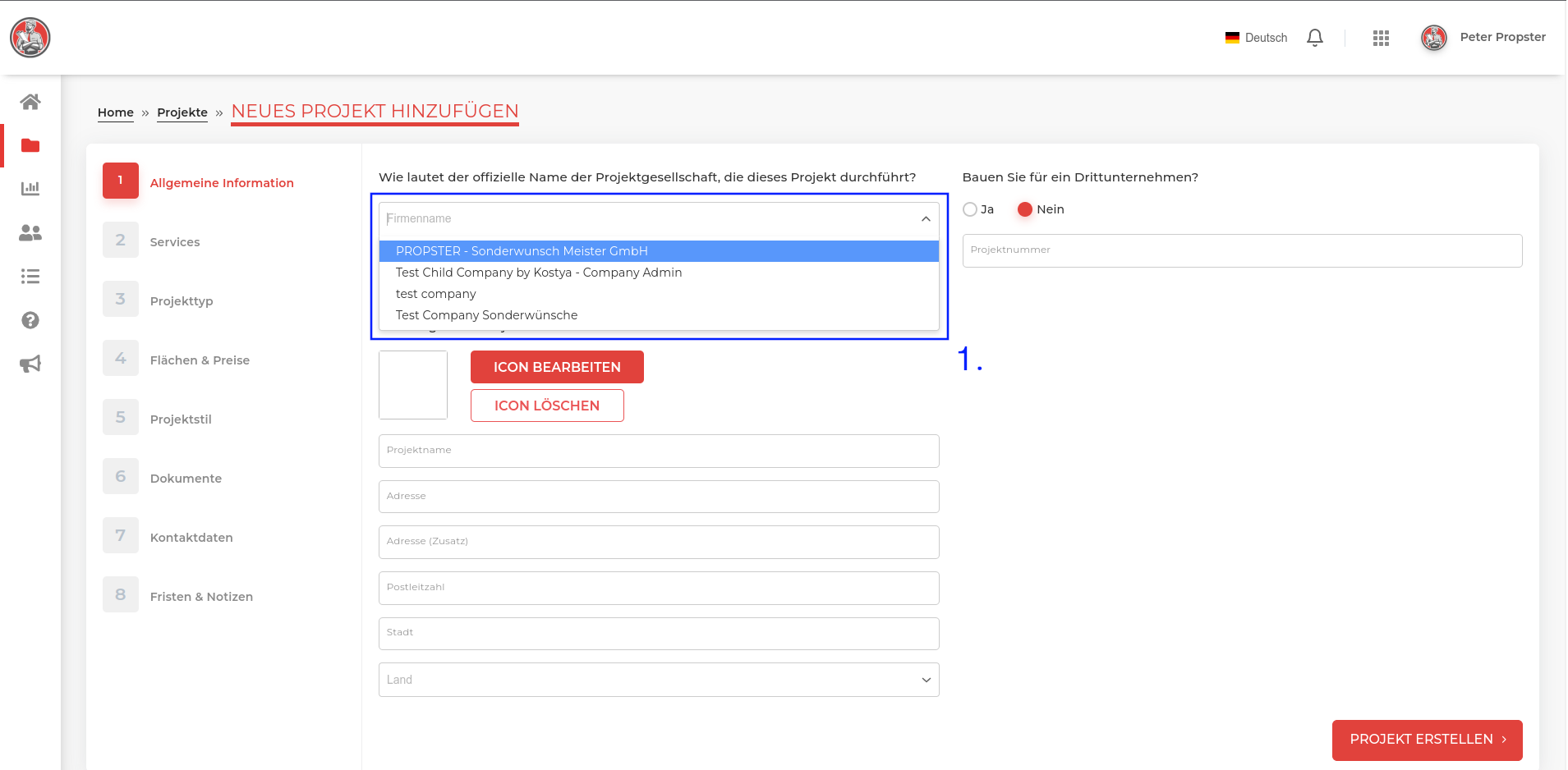Open the apps grid icon
The height and width of the screenshot is (770, 1568).
pyautogui.click(x=1381, y=38)
